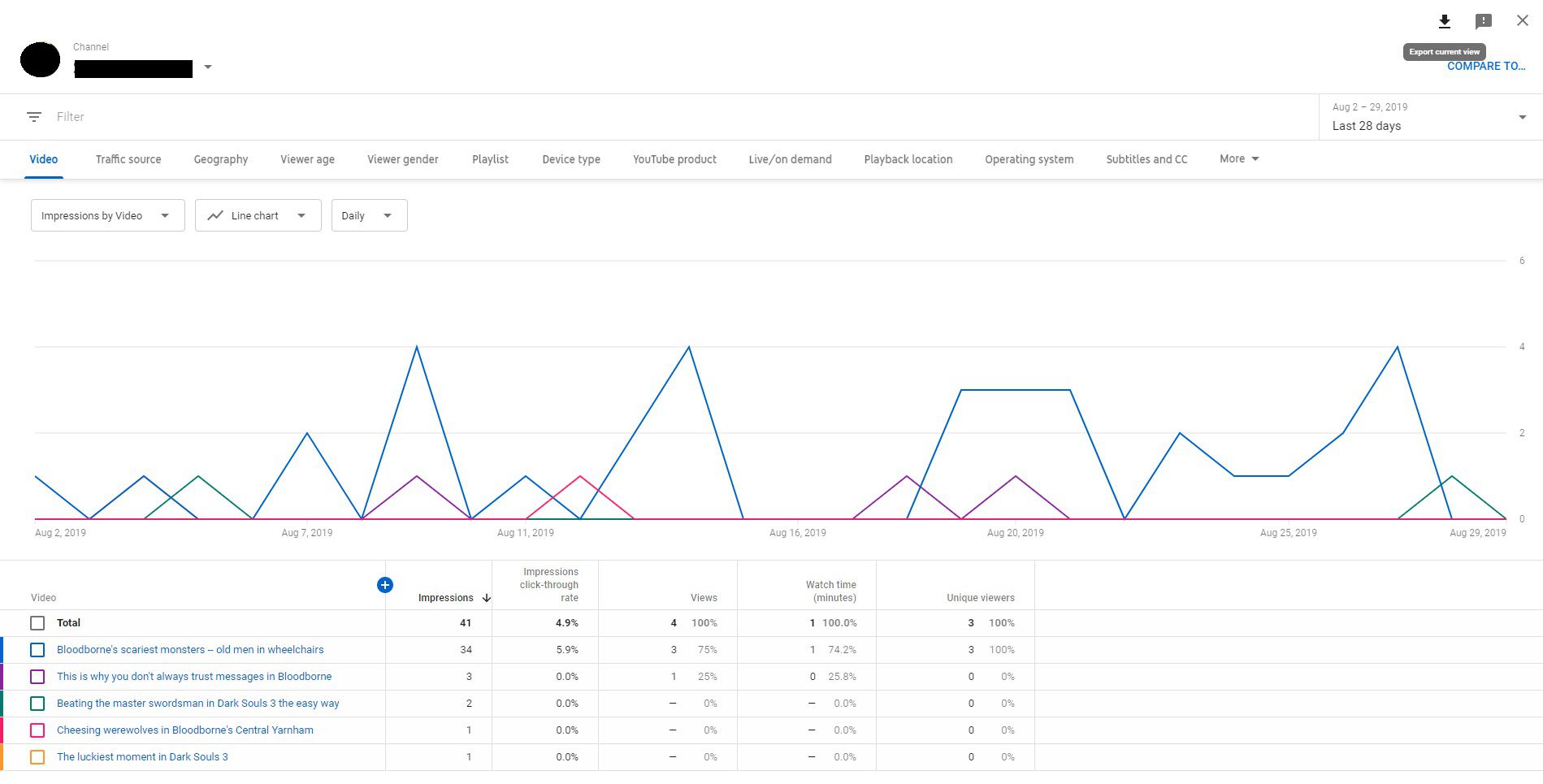Sort by the Unique viewers header
1543x784 pixels.
click(981, 598)
